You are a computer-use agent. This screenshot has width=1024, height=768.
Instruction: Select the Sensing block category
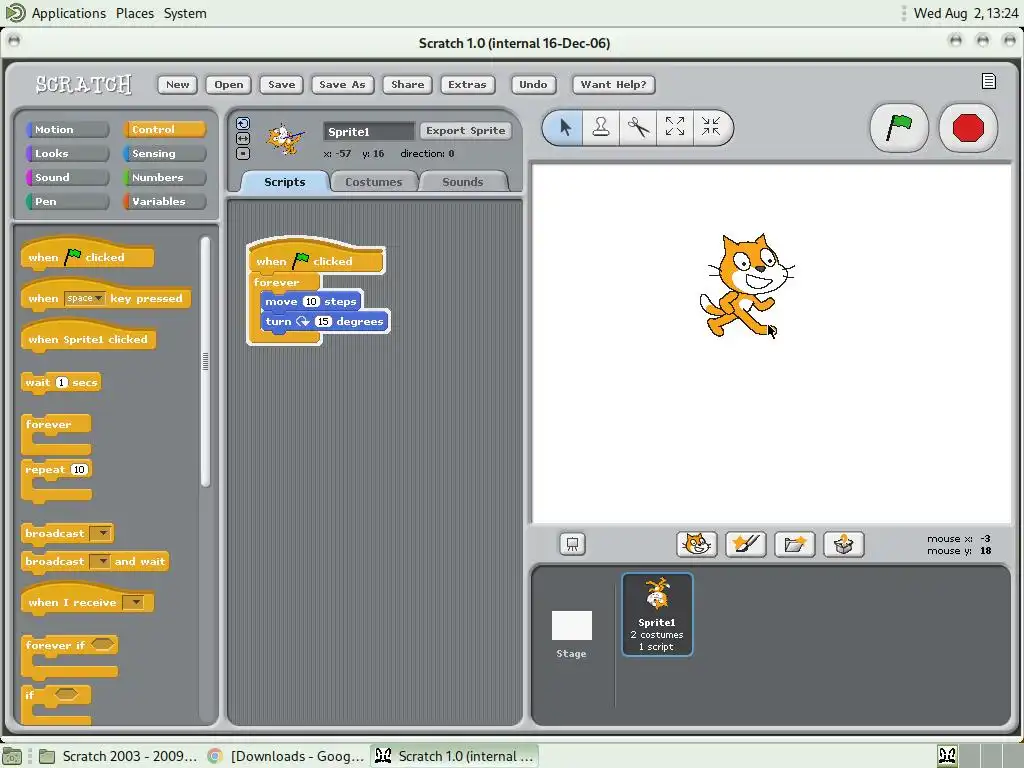coord(165,153)
